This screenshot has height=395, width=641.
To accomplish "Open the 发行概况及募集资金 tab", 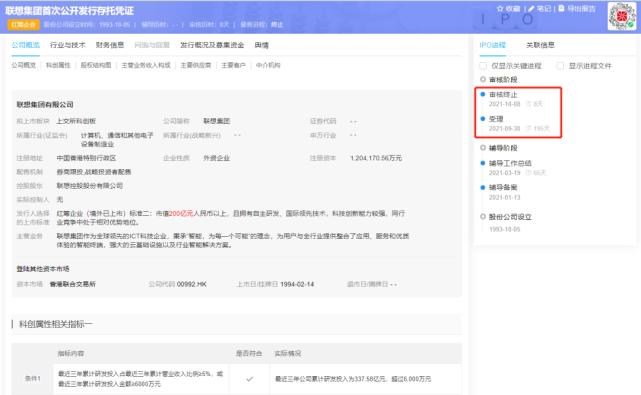I will [212, 45].
